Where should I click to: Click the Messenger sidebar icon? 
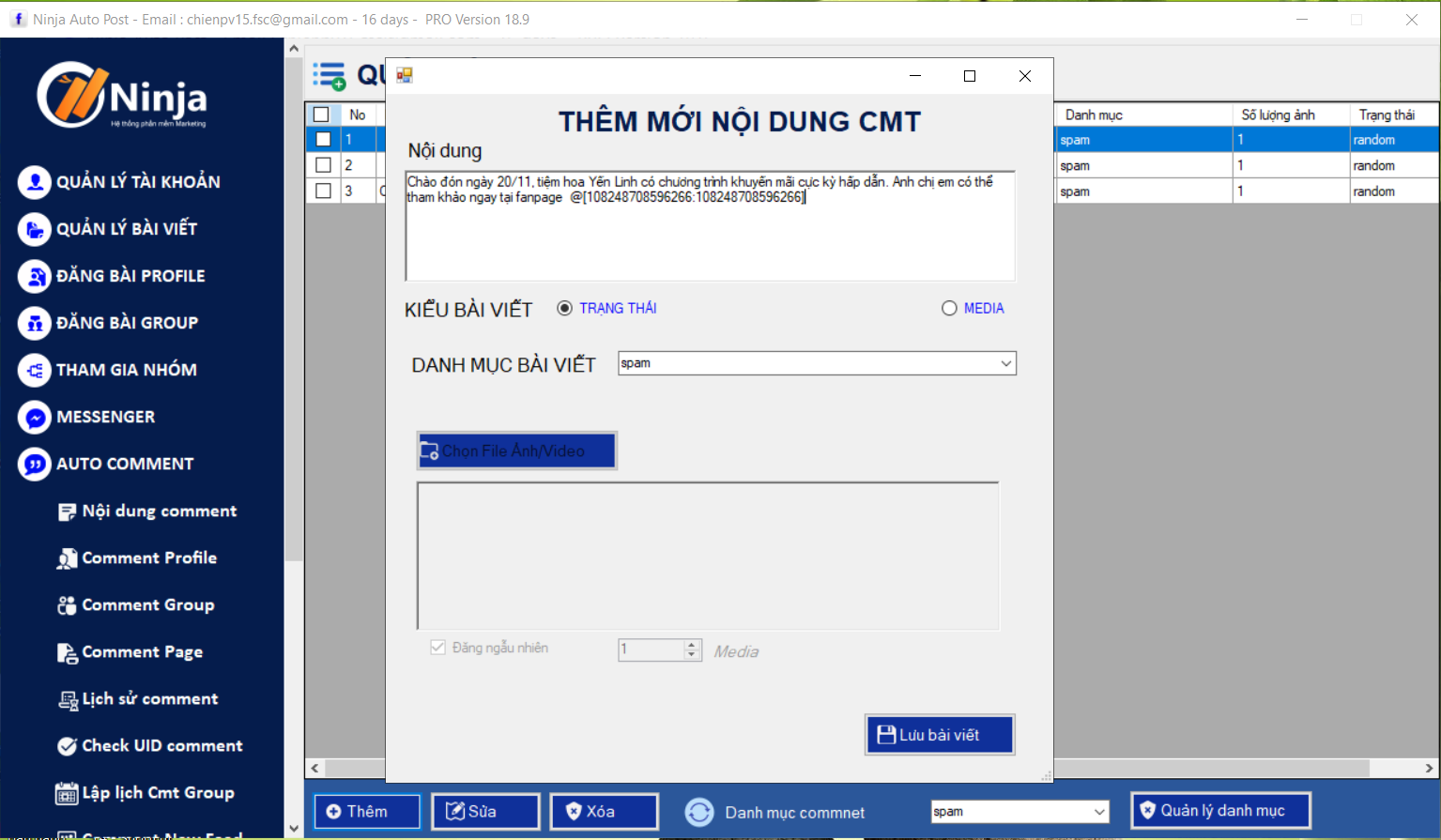click(x=35, y=417)
